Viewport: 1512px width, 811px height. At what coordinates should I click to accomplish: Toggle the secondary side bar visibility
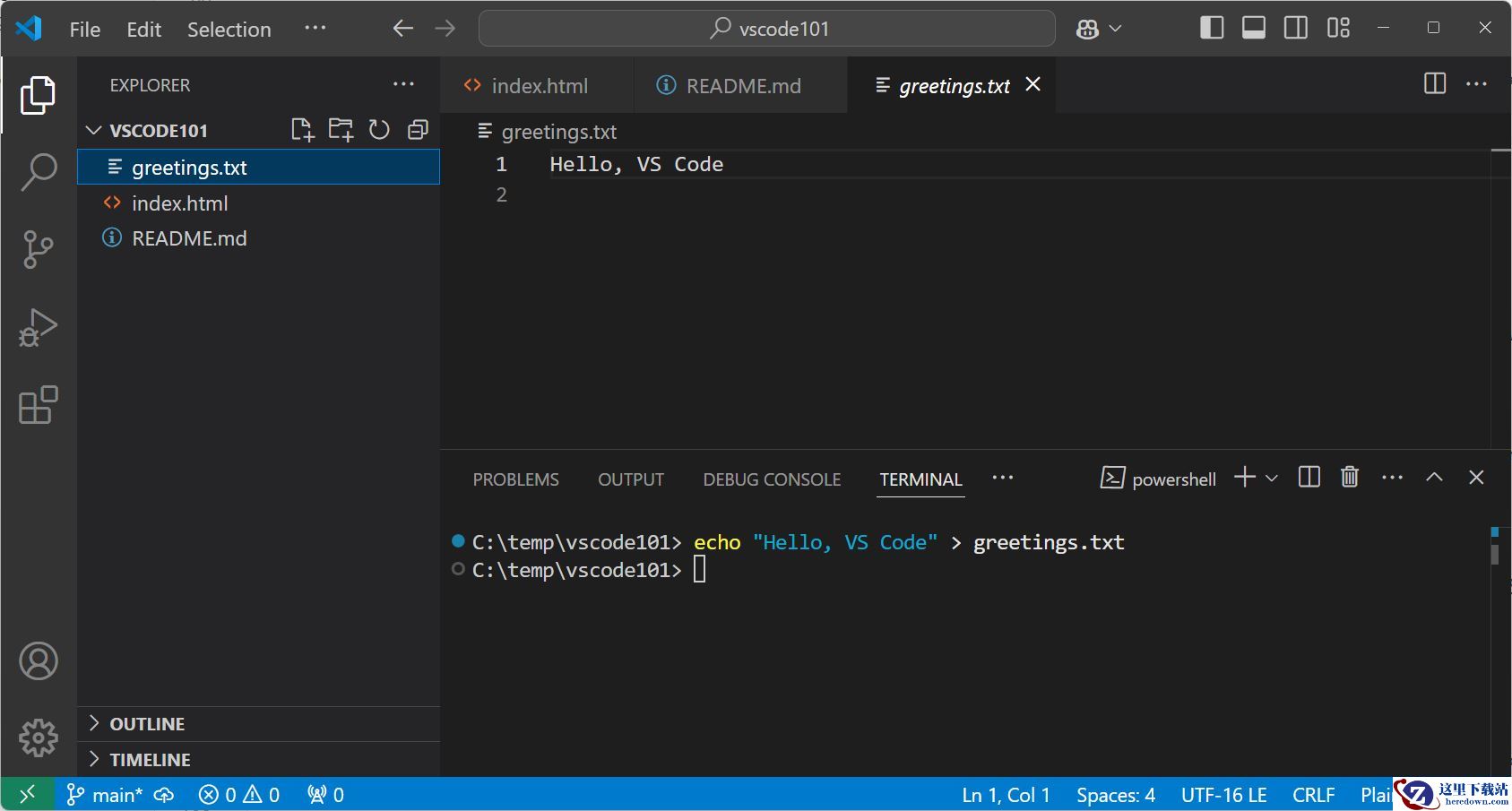click(x=1296, y=28)
